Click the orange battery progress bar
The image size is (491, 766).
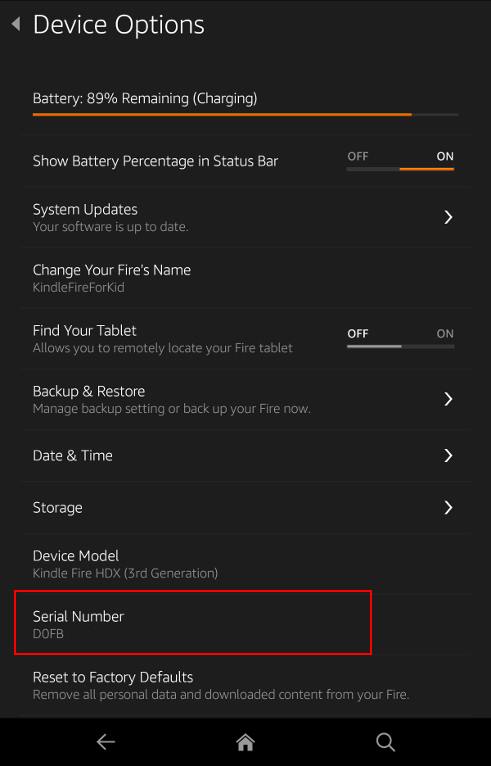click(222, 115)
